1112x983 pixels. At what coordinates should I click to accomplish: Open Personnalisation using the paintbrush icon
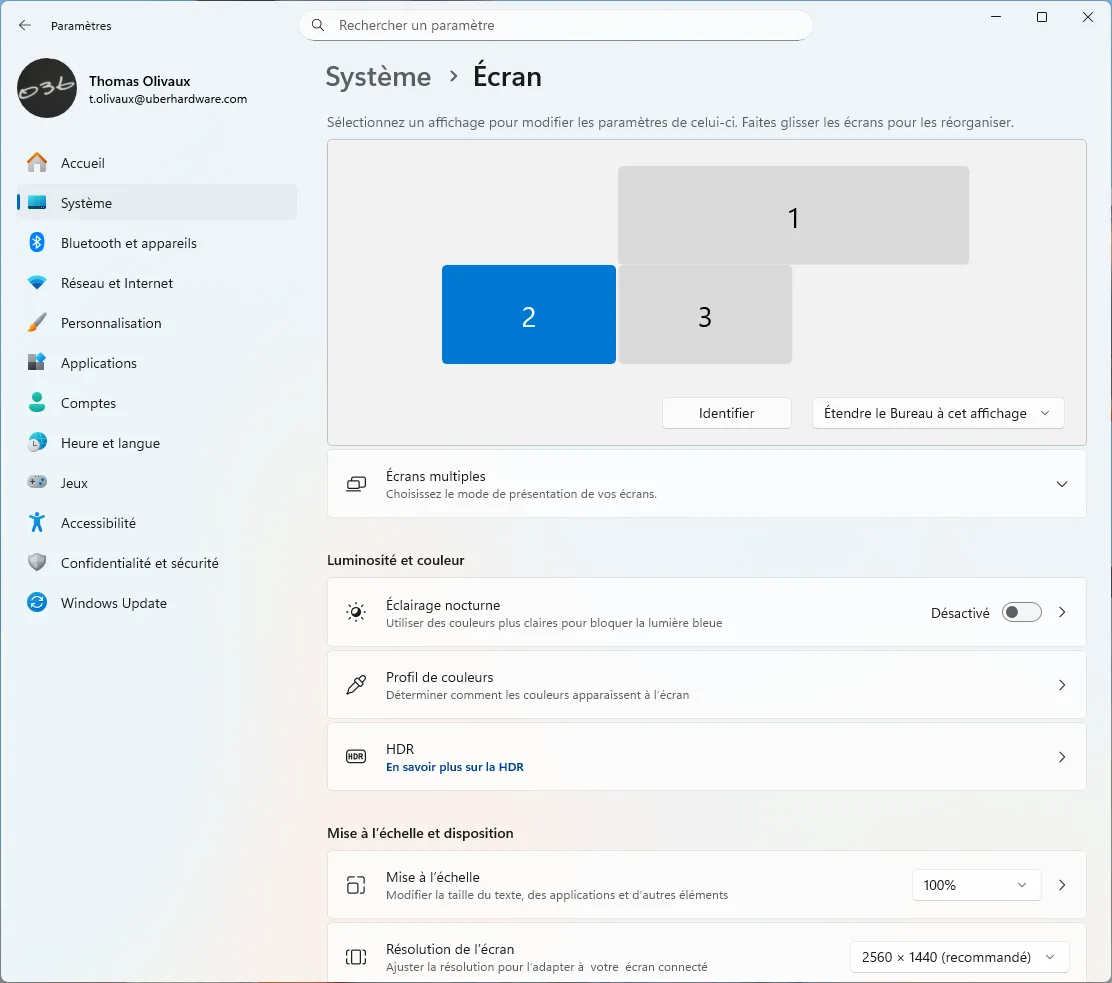click(37, 323)
